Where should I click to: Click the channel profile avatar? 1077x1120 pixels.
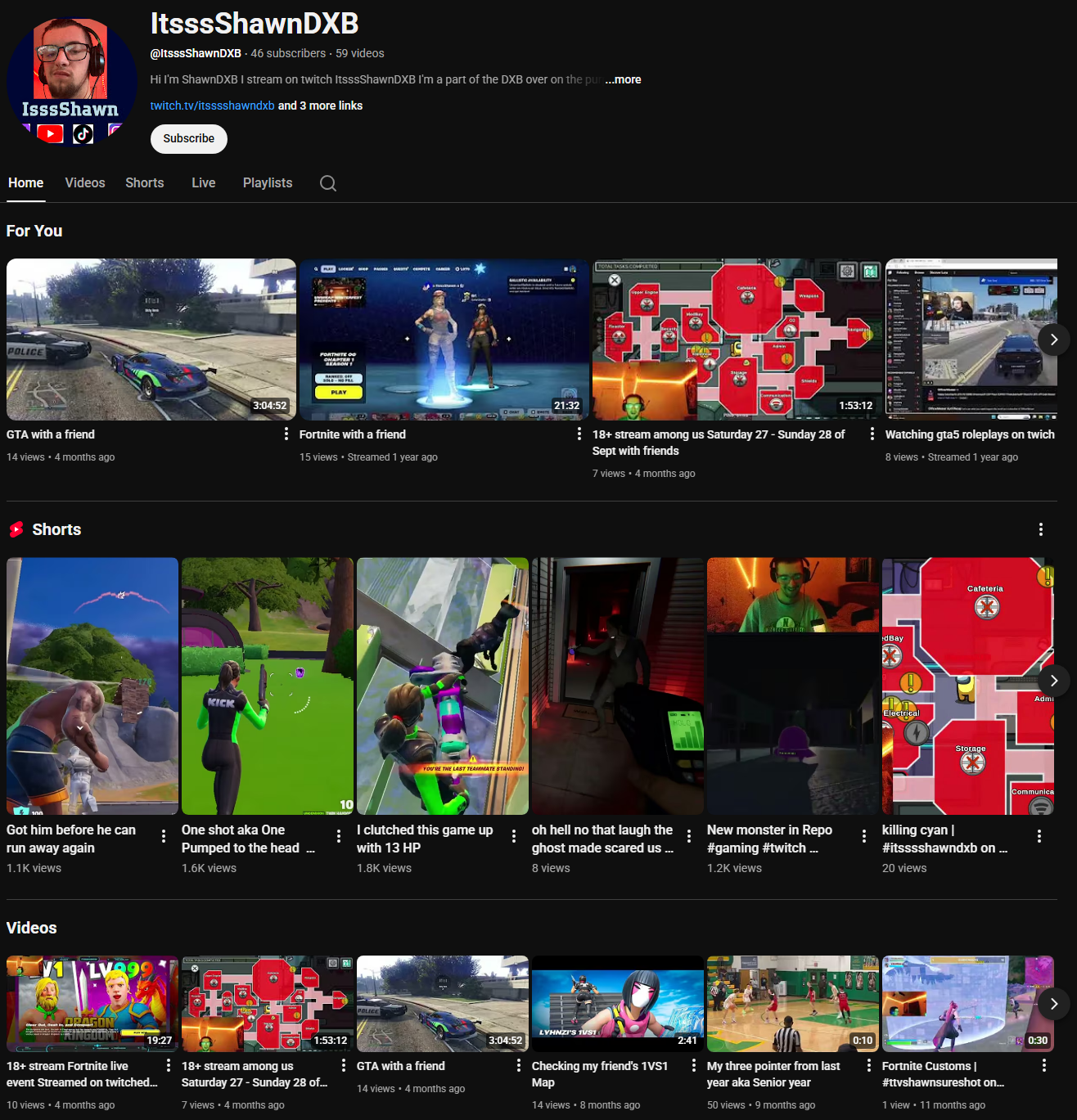[x=70, y=80]
